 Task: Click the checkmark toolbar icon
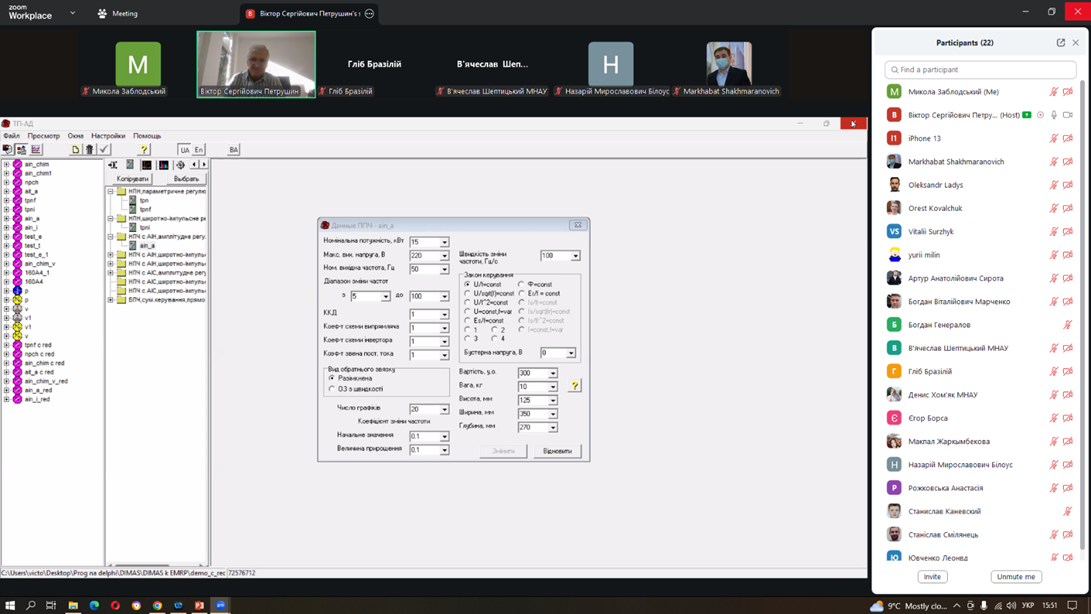click(104, 150)
